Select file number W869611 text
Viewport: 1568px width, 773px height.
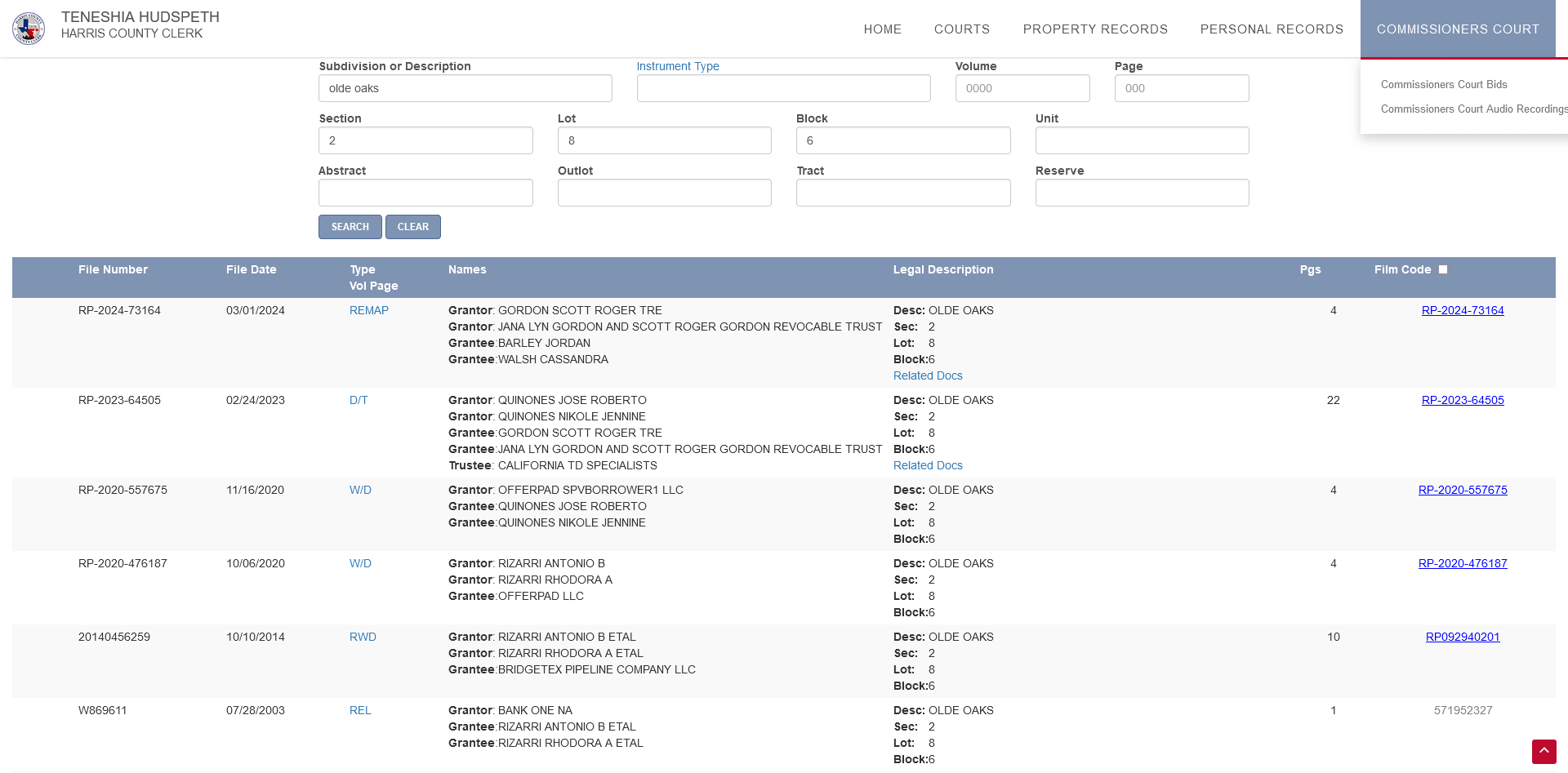(103, 710)
